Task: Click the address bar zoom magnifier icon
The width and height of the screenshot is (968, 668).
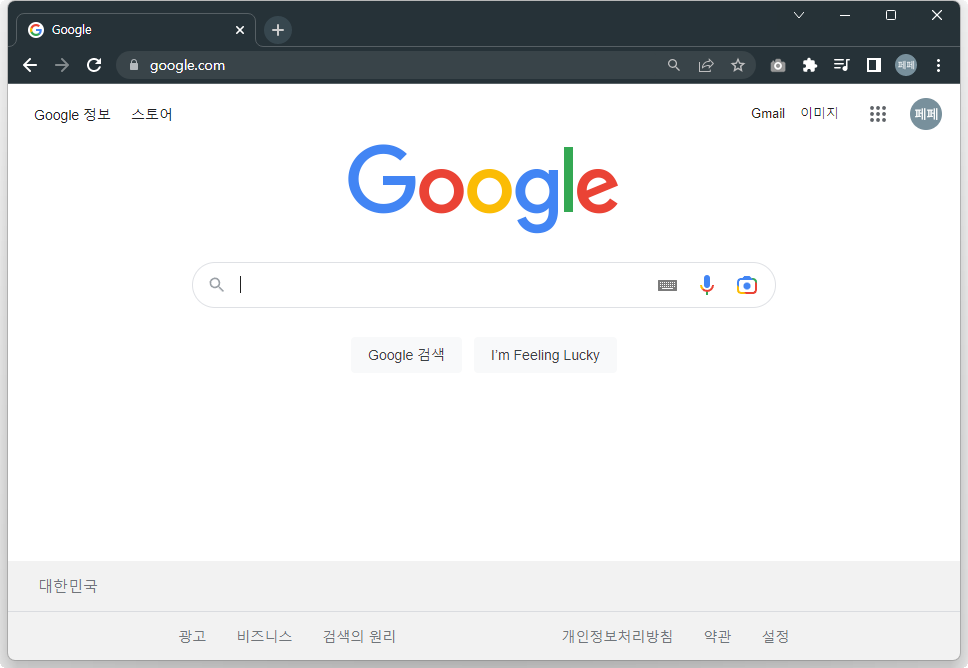Action: tap(674, 65)
